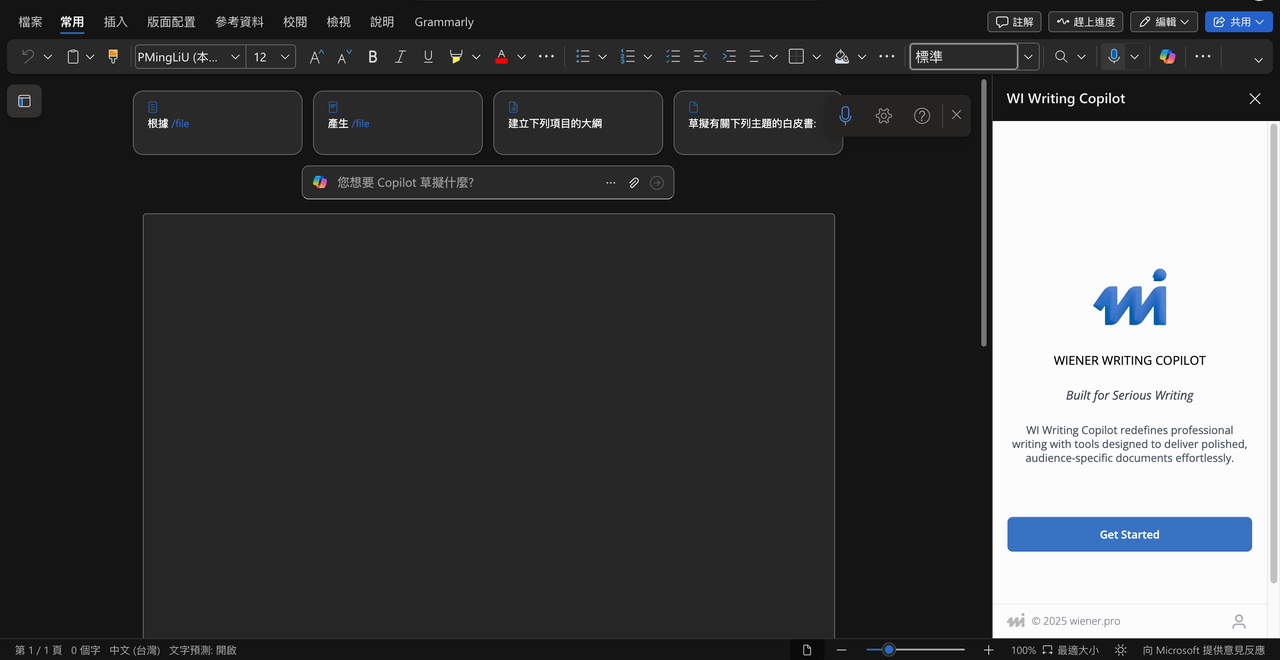The width and height of the screenshot is (1280, 660).
Task: Open the font size 12 dropdown
Action: tap(285, 57)
